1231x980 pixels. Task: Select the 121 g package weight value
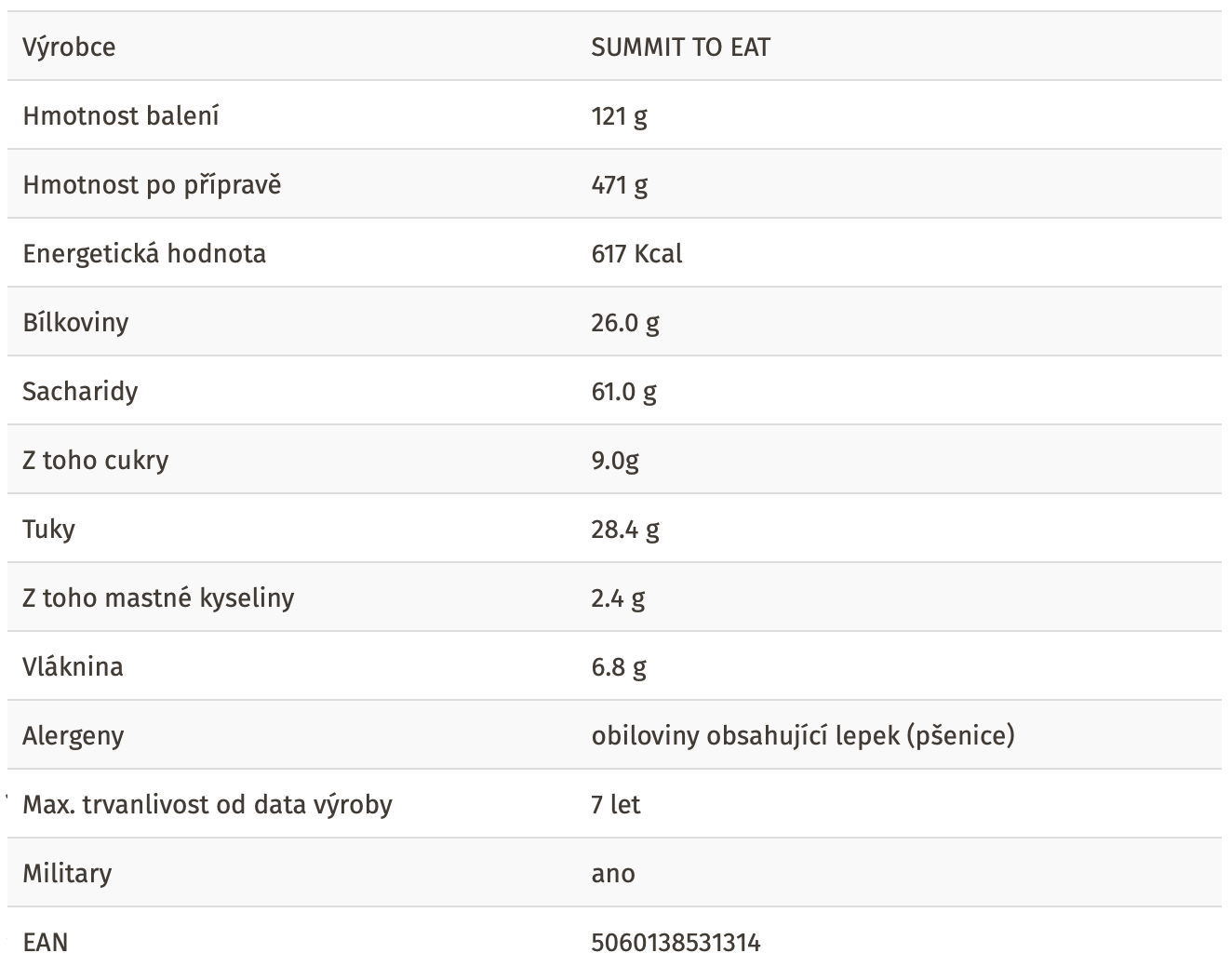click(x=619, y=116)
